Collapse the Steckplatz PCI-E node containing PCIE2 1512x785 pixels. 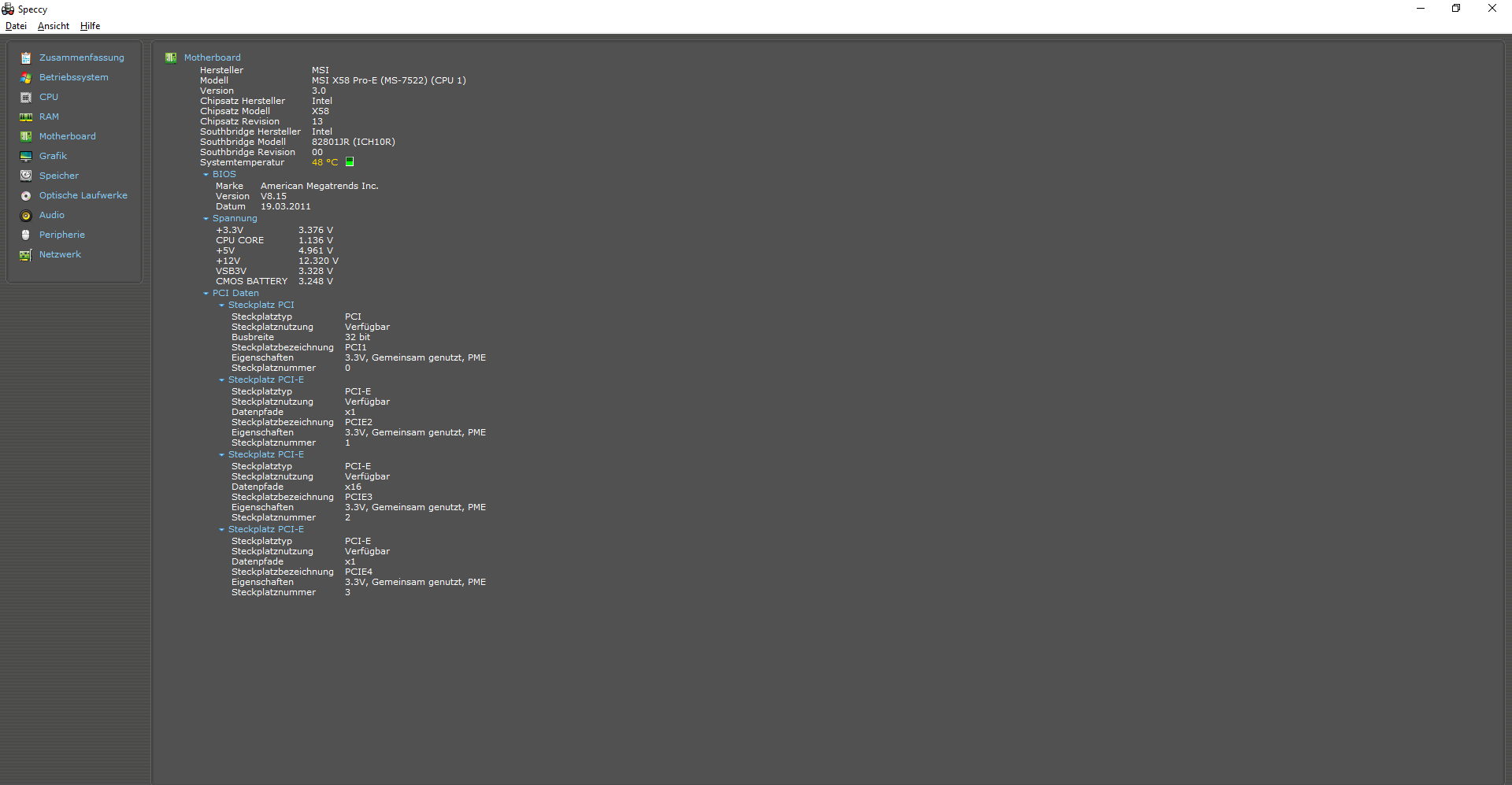222,380
